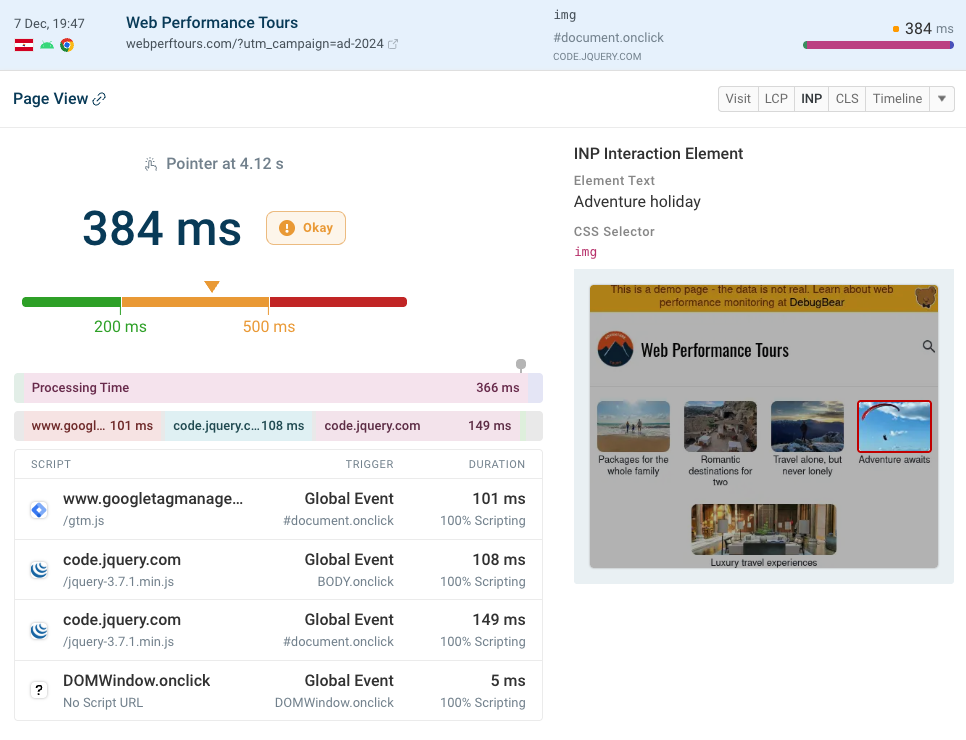This screenshot has width=966, height=740.
Task: Open the Timeline view
Action: [897, 99]
